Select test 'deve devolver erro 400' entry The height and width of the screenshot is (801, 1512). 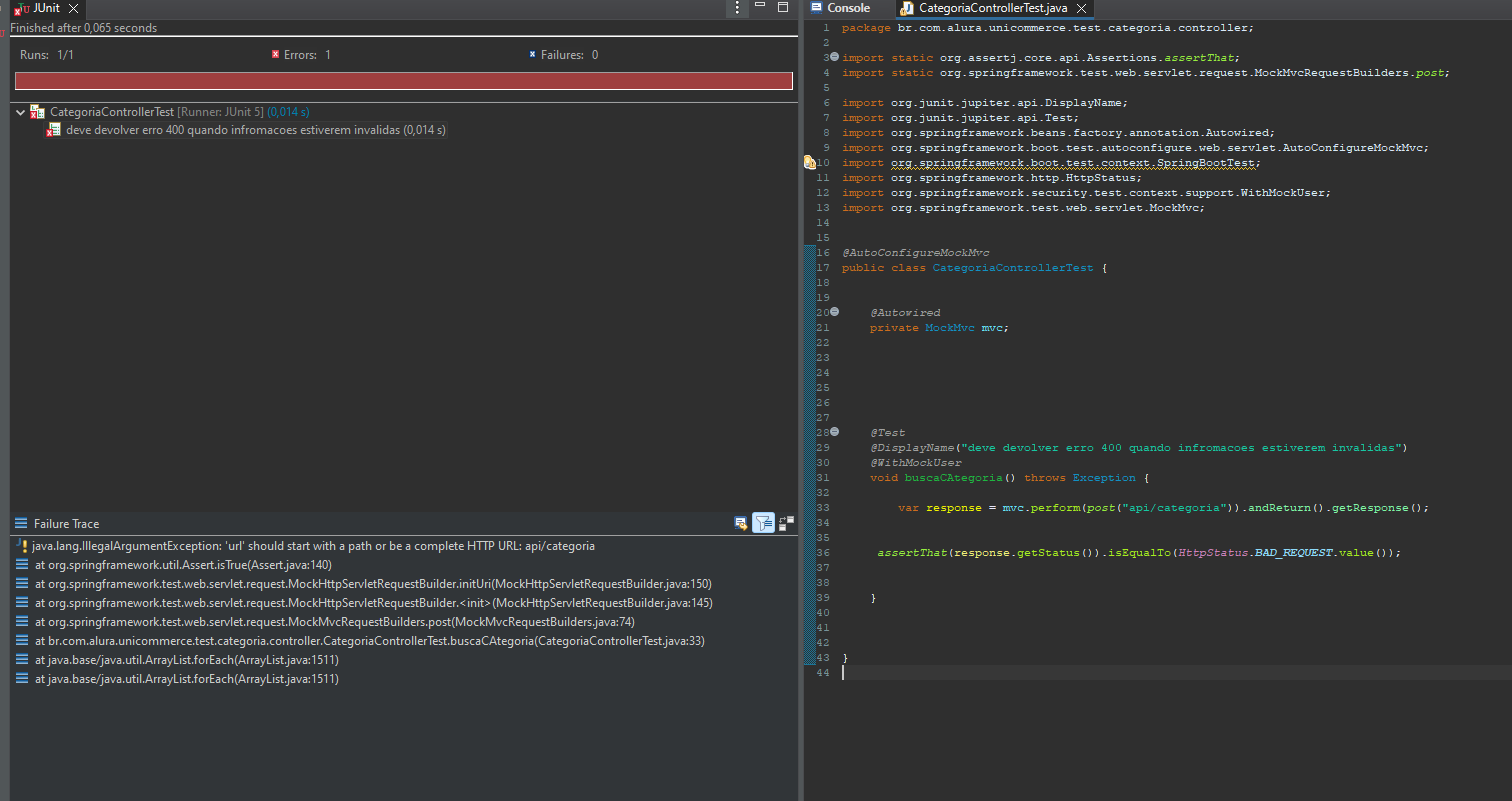tap(247, 130)
